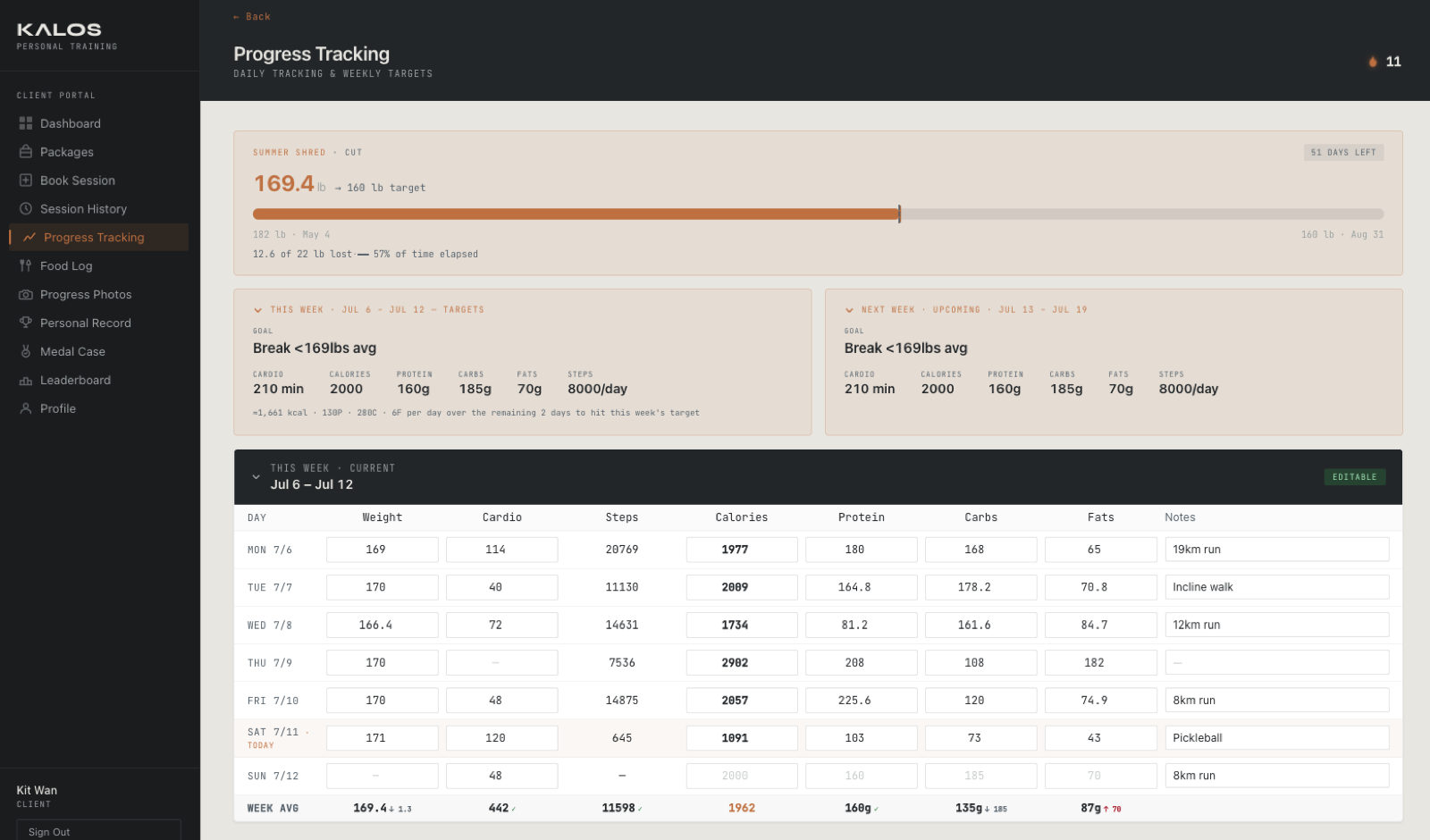
Task: Click the EDITABLE badge
Action: (x=1355, y=477)
